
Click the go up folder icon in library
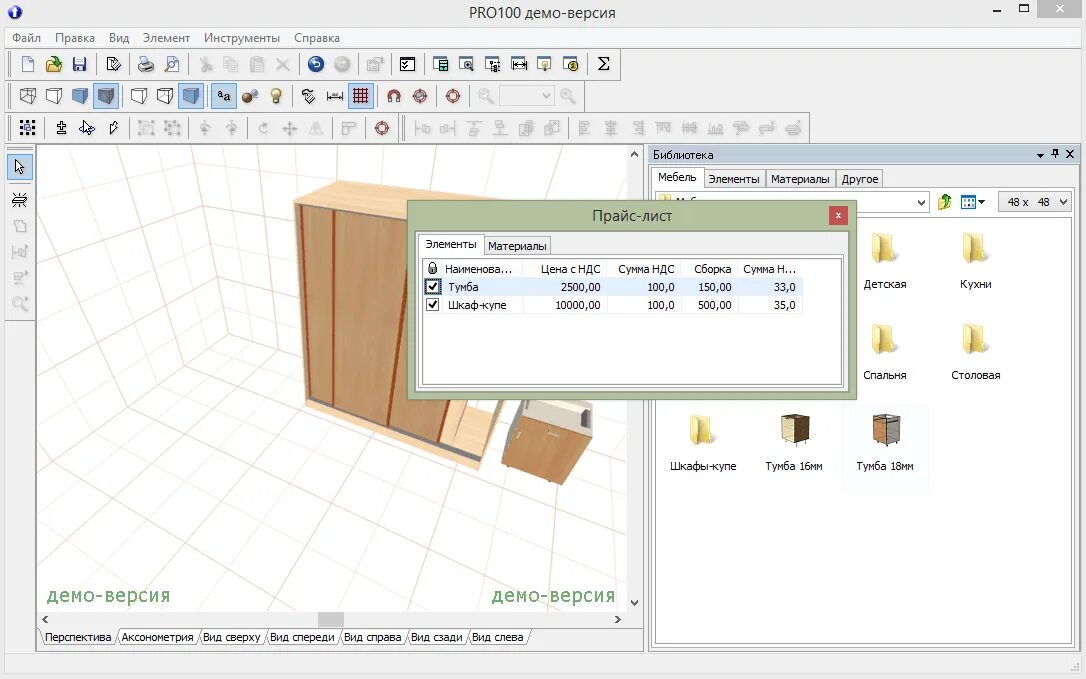(x=945, y=202)
